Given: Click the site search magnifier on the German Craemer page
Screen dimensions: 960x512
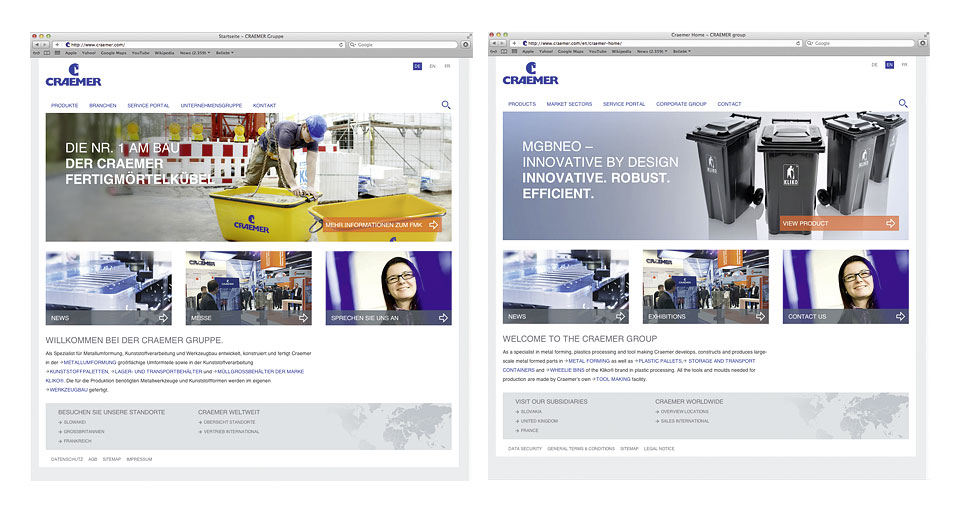Looking at the screenshot, I should [x=446, y=105].
